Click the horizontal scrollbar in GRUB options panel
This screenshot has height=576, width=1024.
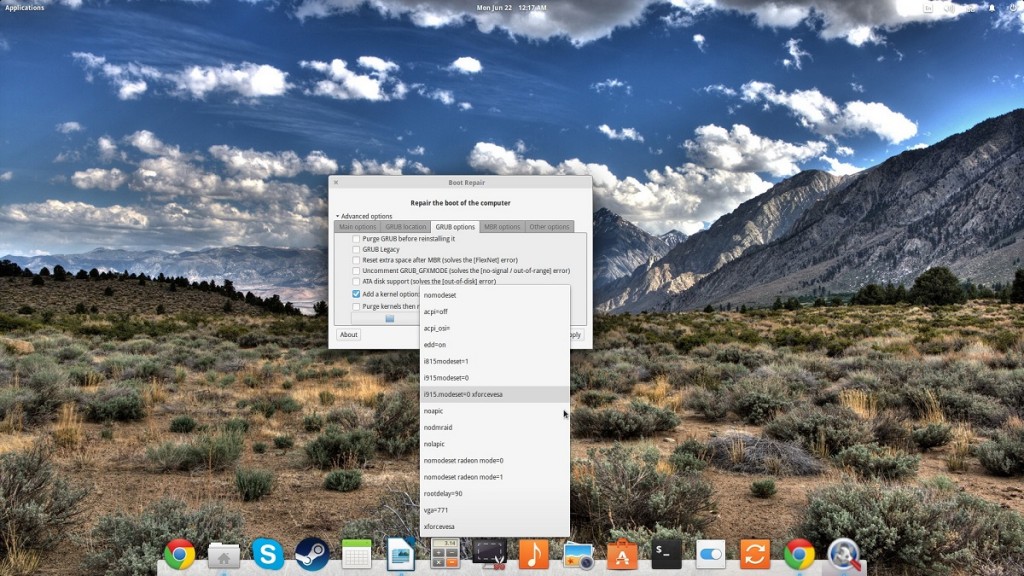click(390, 319)
